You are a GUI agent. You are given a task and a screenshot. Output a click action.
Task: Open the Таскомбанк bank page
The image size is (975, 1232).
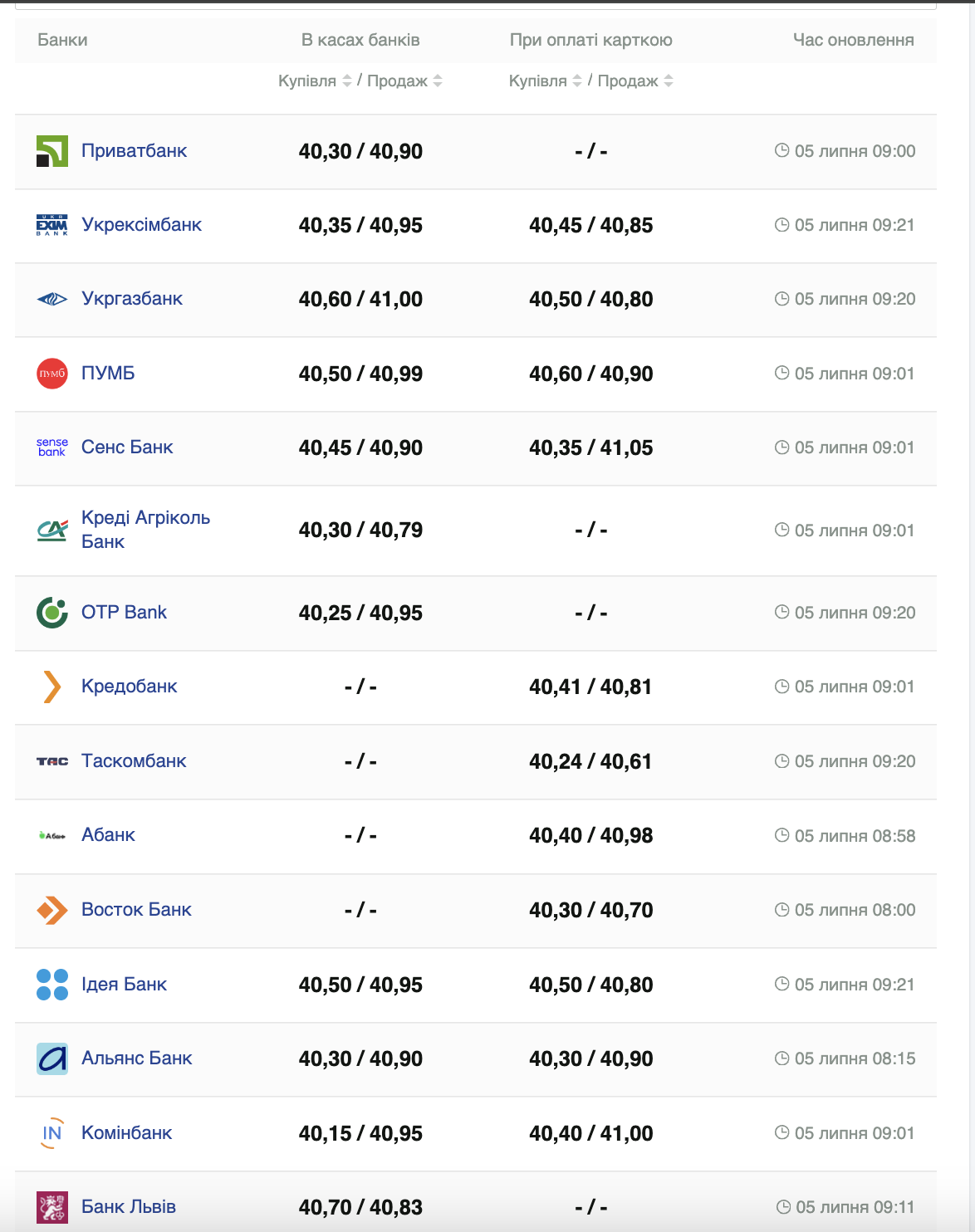[134, 761]
